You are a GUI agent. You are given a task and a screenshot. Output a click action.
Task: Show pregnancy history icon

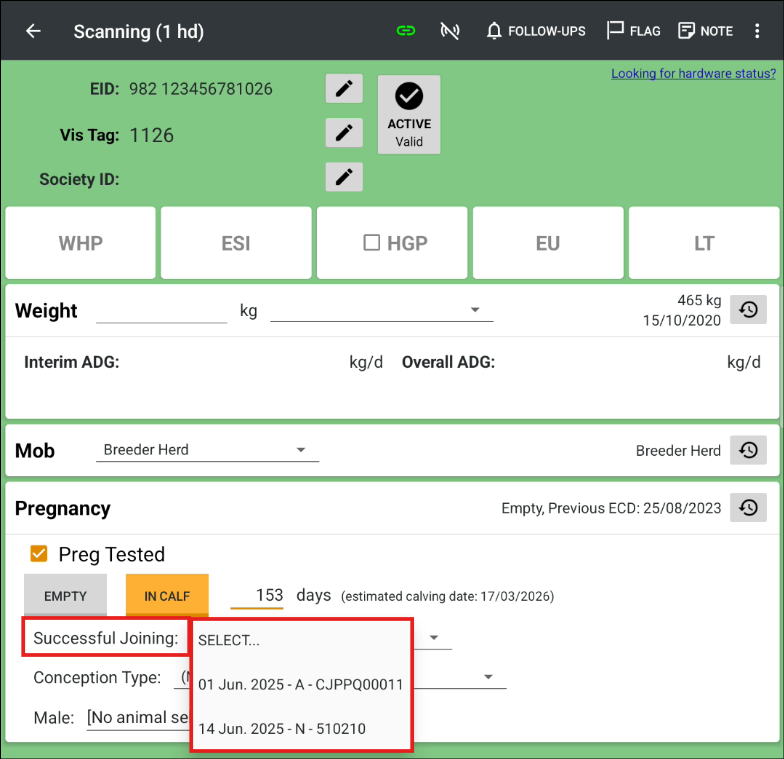(x=748, y=508)
